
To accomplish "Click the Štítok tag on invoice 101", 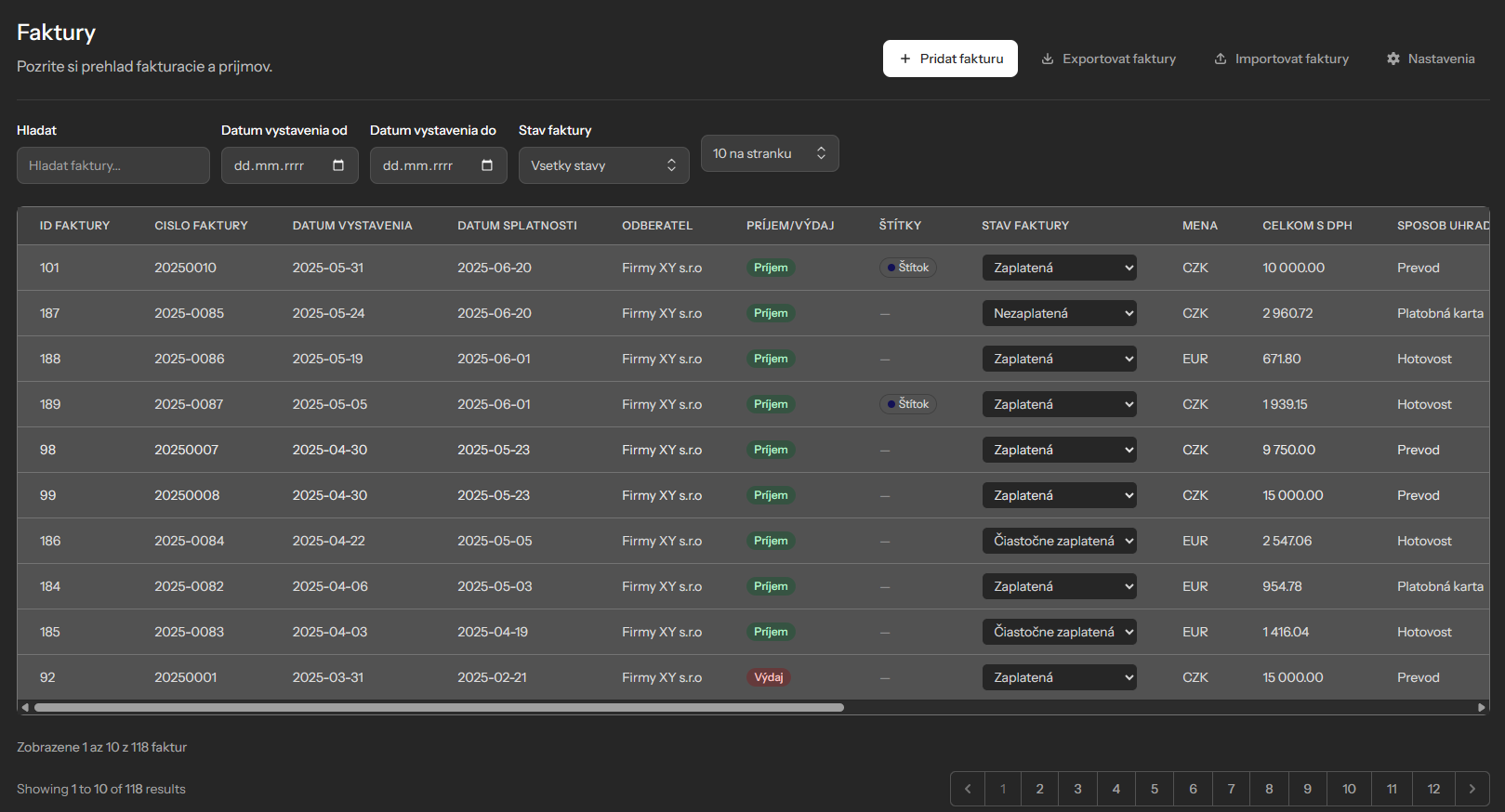I will (x=907, y=268).
